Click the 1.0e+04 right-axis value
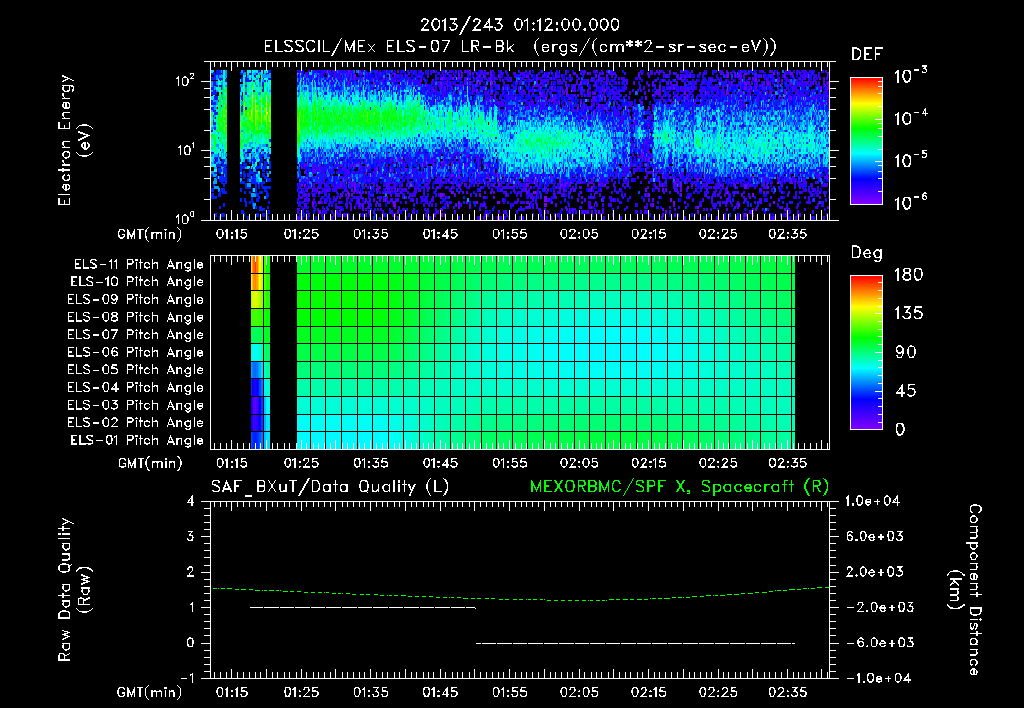This screenshot has height=708, width=1024. coord(873,501)
